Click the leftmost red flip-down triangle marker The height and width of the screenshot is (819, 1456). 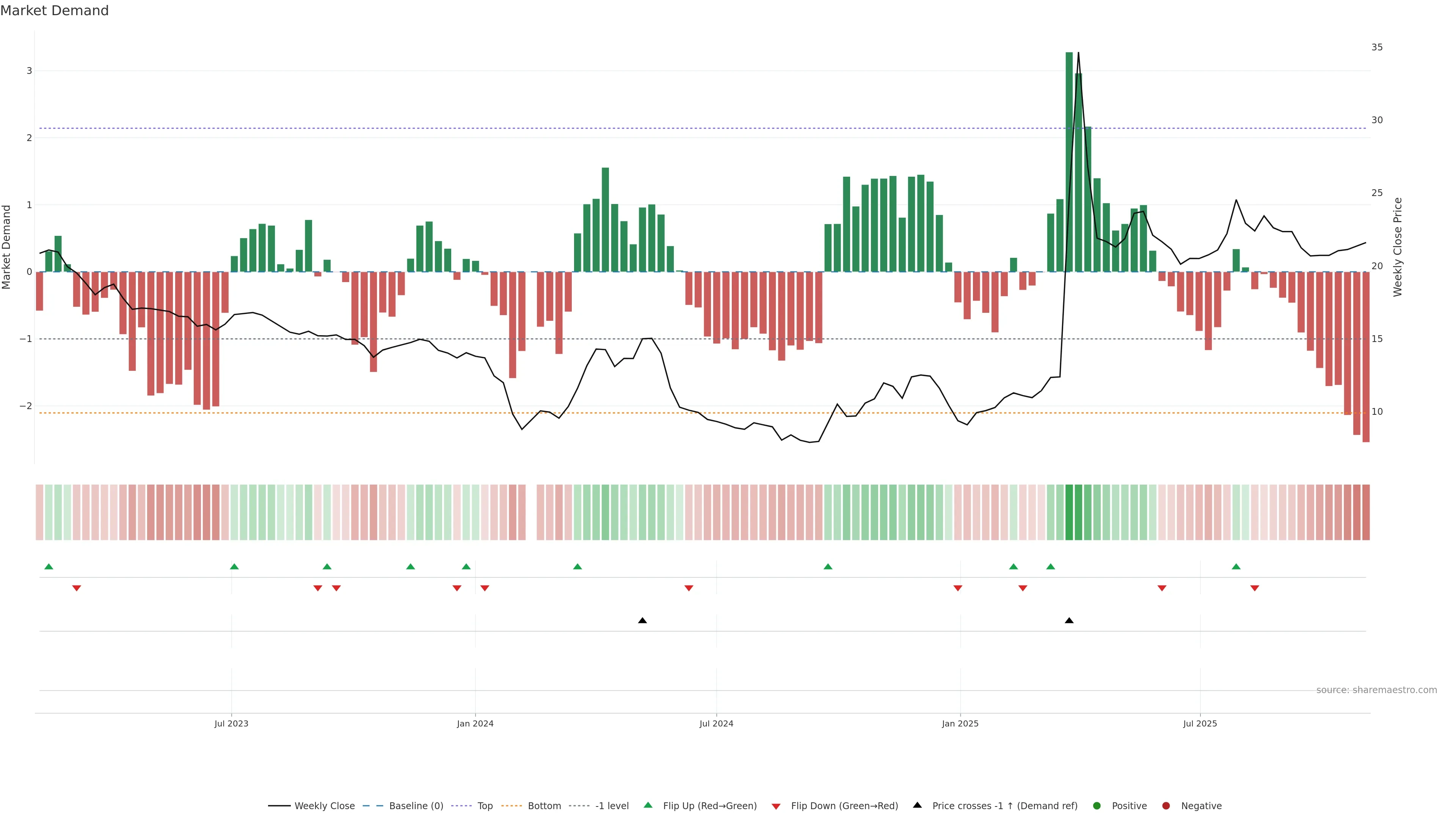(x=76, y=588)
